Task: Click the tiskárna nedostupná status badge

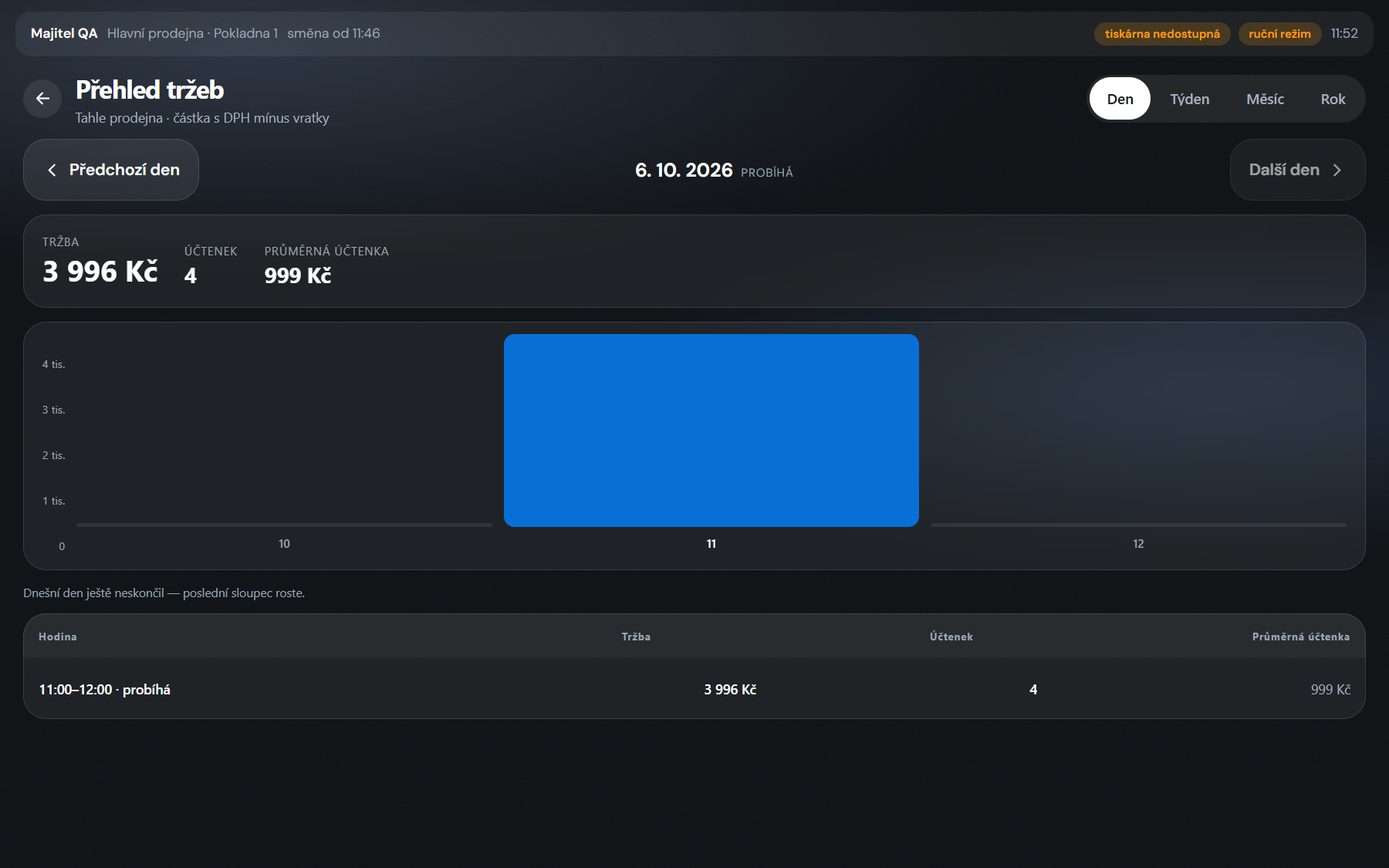Action: click(x=1162, y=34)
